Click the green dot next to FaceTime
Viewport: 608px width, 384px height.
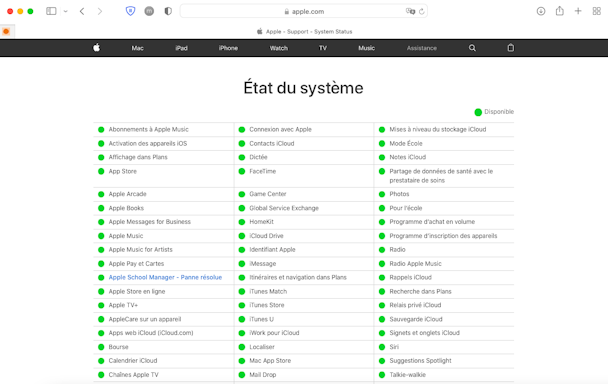pos(242,171)
